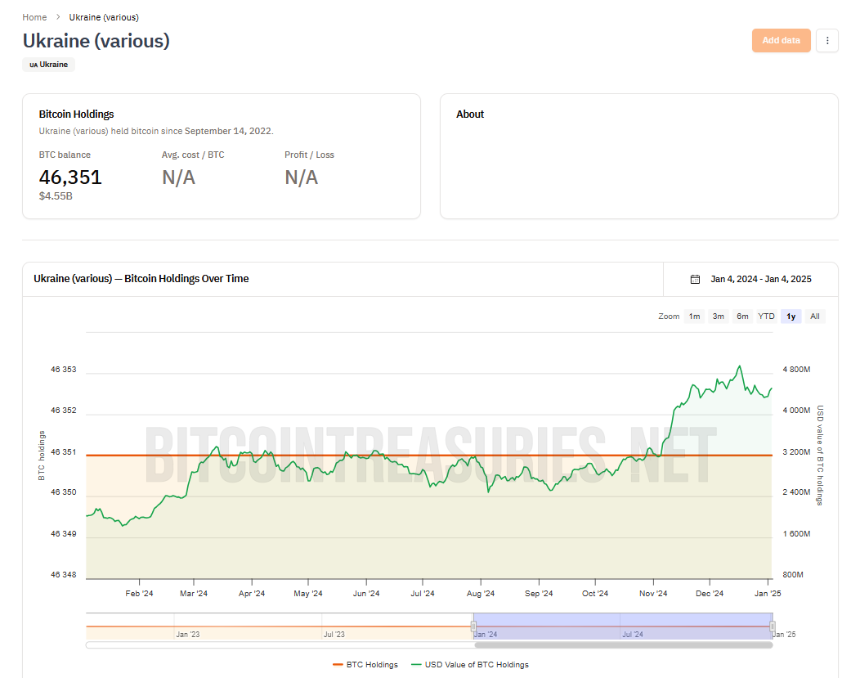Select the 1y zoom range
This screenshot has width=860, height=678.
click(x=791, y=317)
